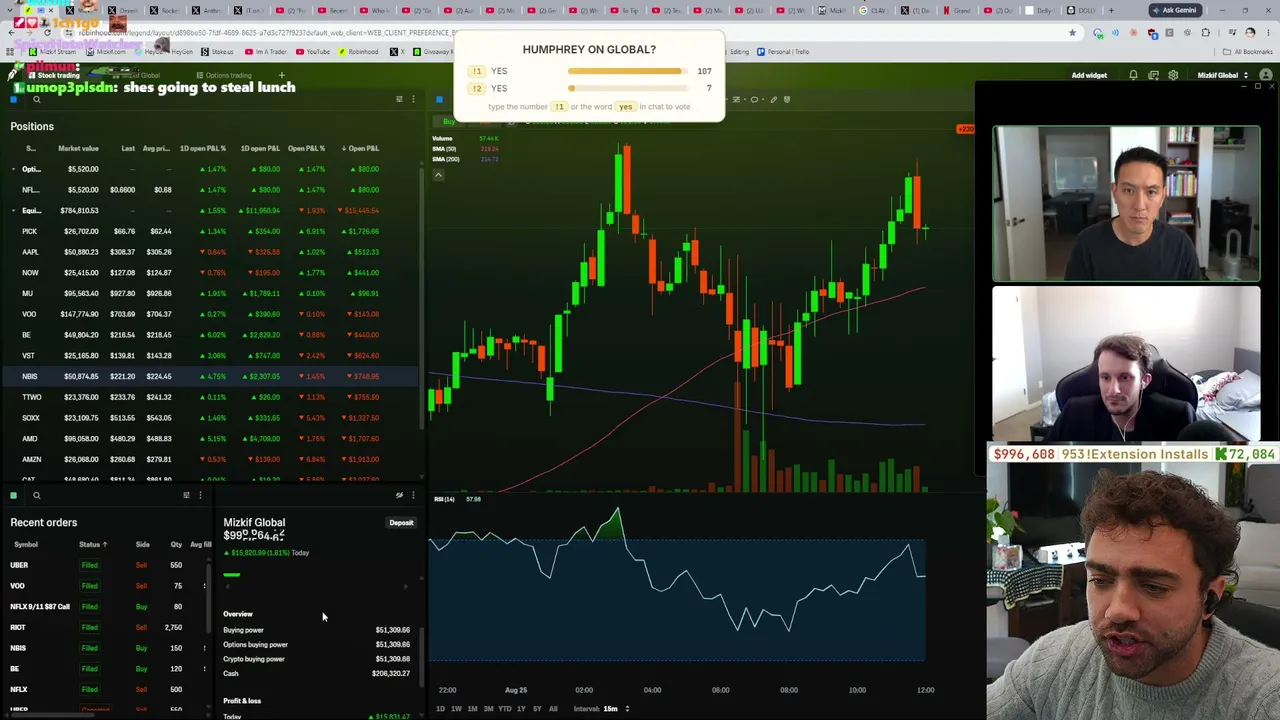Select the 1D chart range
The width and height of the screenshot is (1280, 720).
pyautogui.click(x=440, y=709)
